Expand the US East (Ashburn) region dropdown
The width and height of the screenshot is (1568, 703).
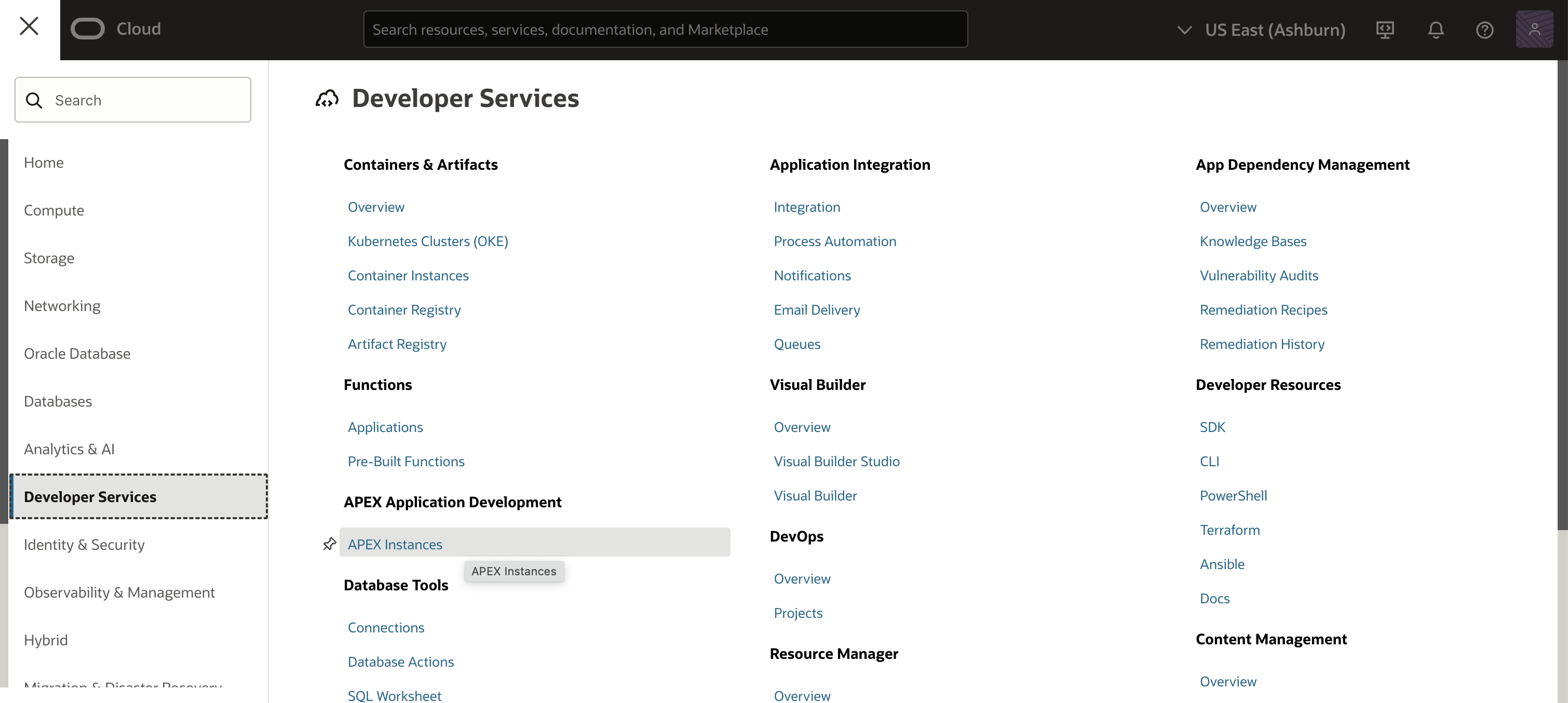(1275, 29)
